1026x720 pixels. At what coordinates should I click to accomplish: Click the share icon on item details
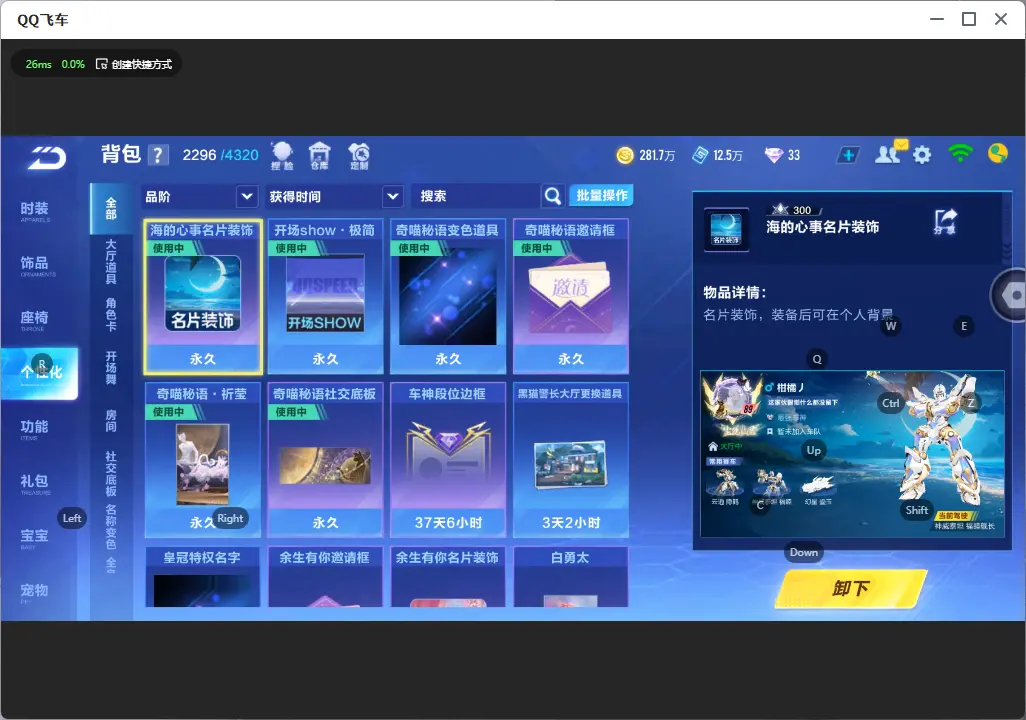tap(945, 222)
